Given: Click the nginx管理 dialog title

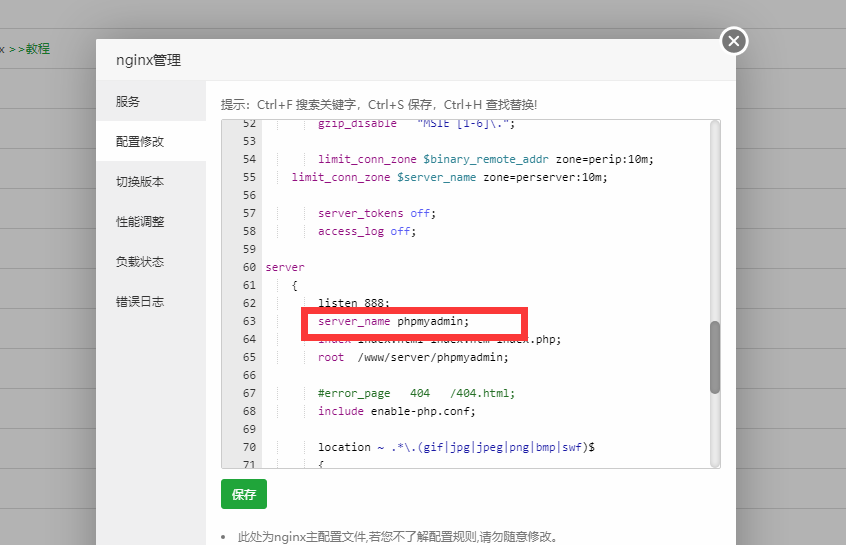Looking at the screenshot, I should point(148,60).
